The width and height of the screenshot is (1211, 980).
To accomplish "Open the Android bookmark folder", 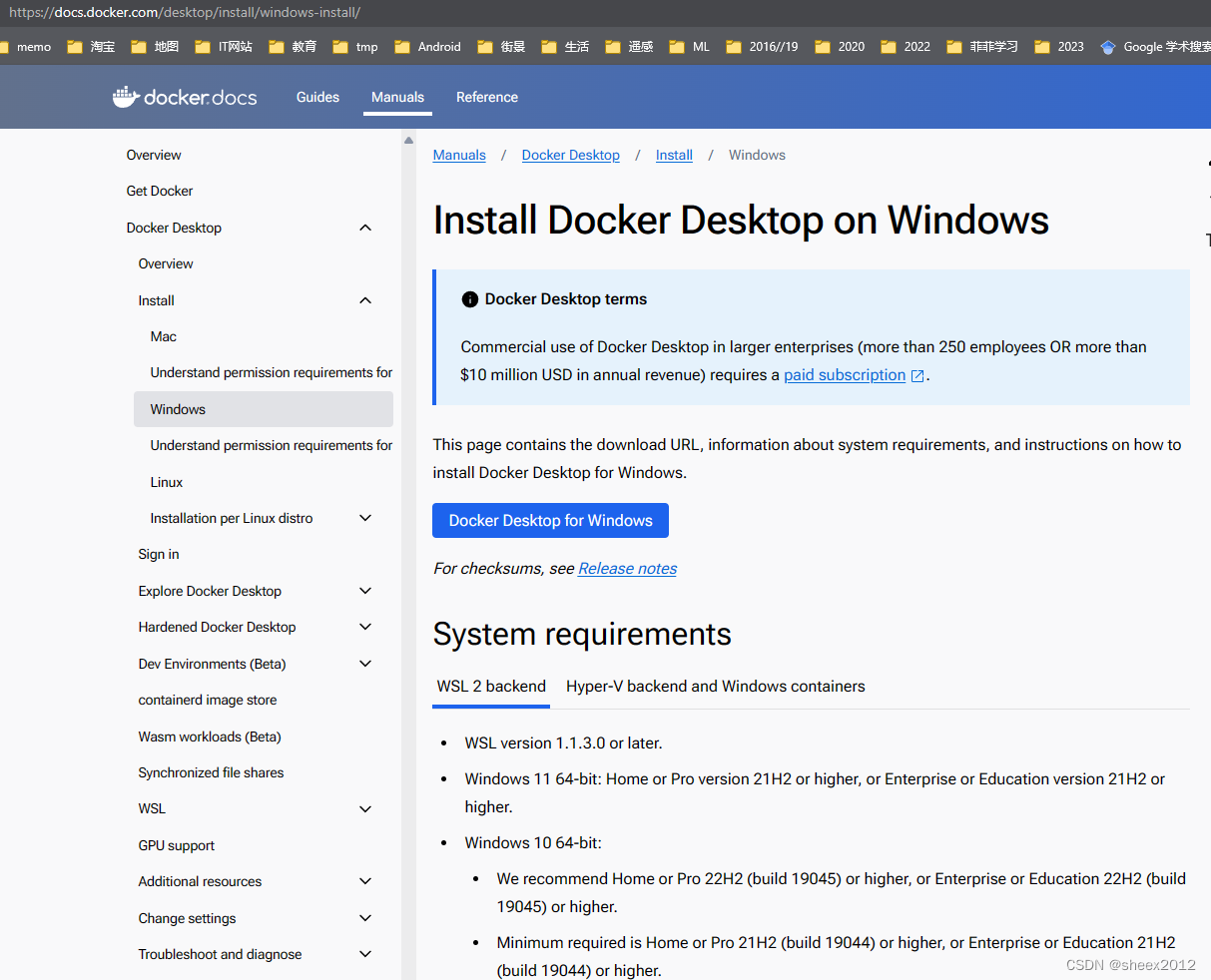I will (427, 47).
